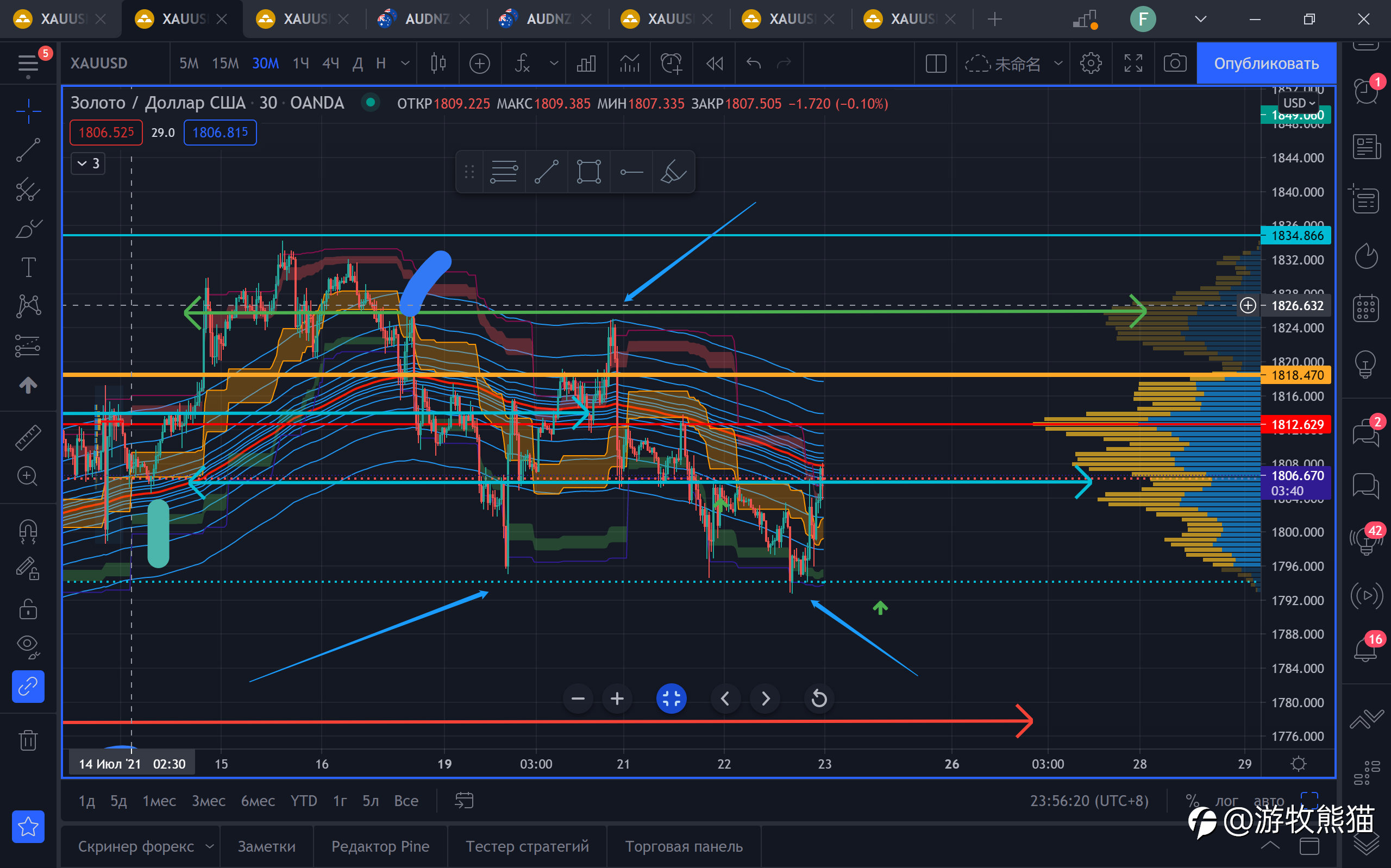The width and height of the screenshot is (1391, 868).
Task: Open chart settings gear icon
Action: [x=1090, y=63]
